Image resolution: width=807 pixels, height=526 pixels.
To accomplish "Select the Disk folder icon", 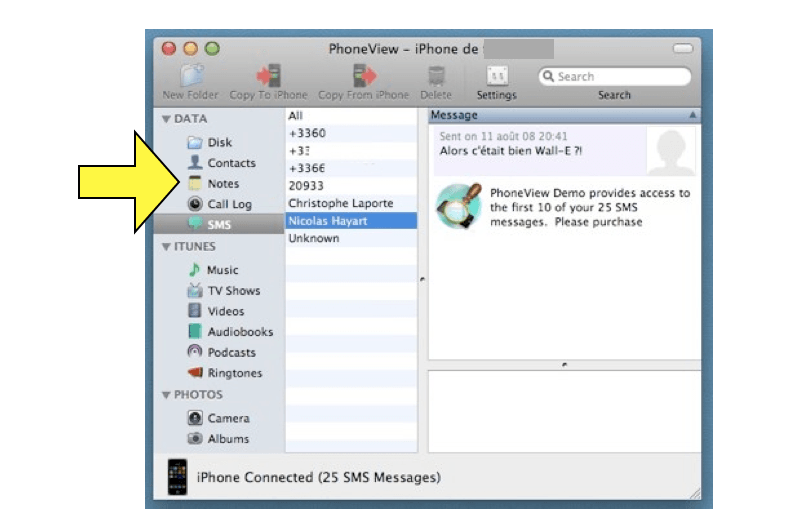I will pyautogui.click(x=195, y=143).
